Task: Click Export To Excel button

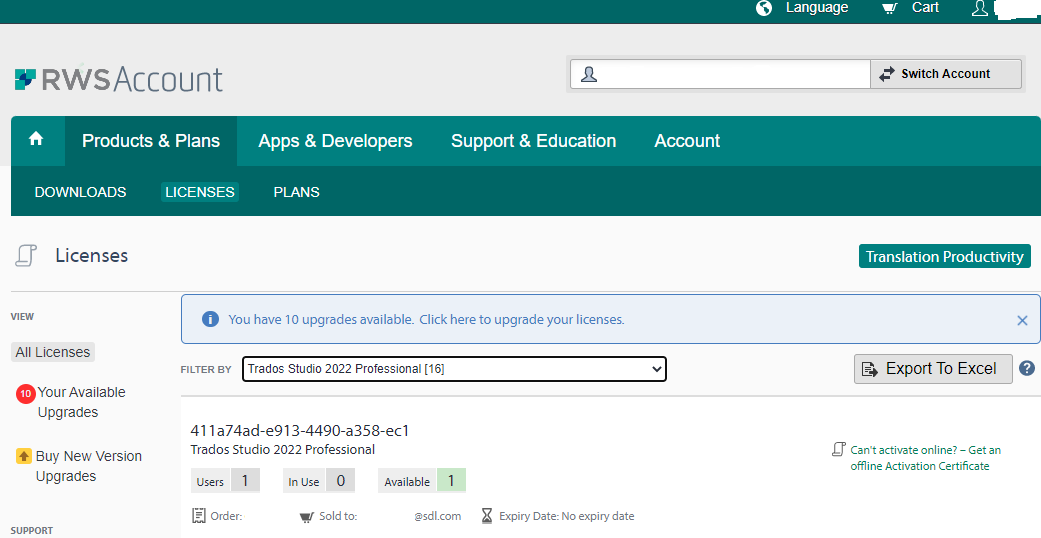Action: point(933,369)
